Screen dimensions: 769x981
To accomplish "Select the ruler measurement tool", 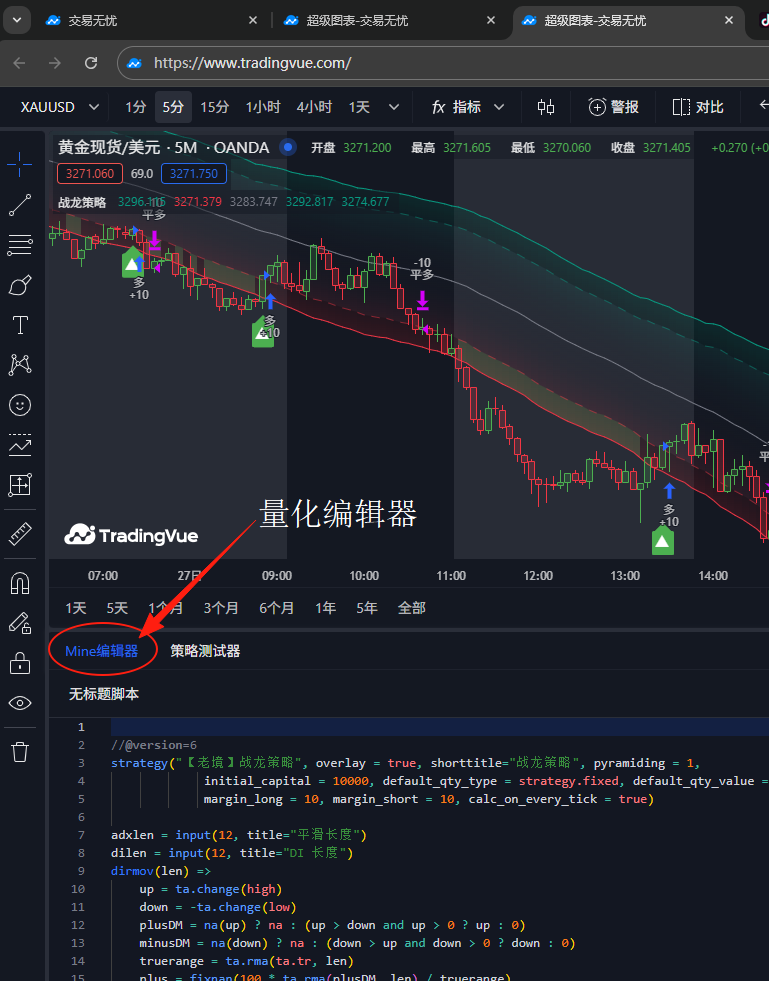I will pyautogui.click(x=19, y=534).
